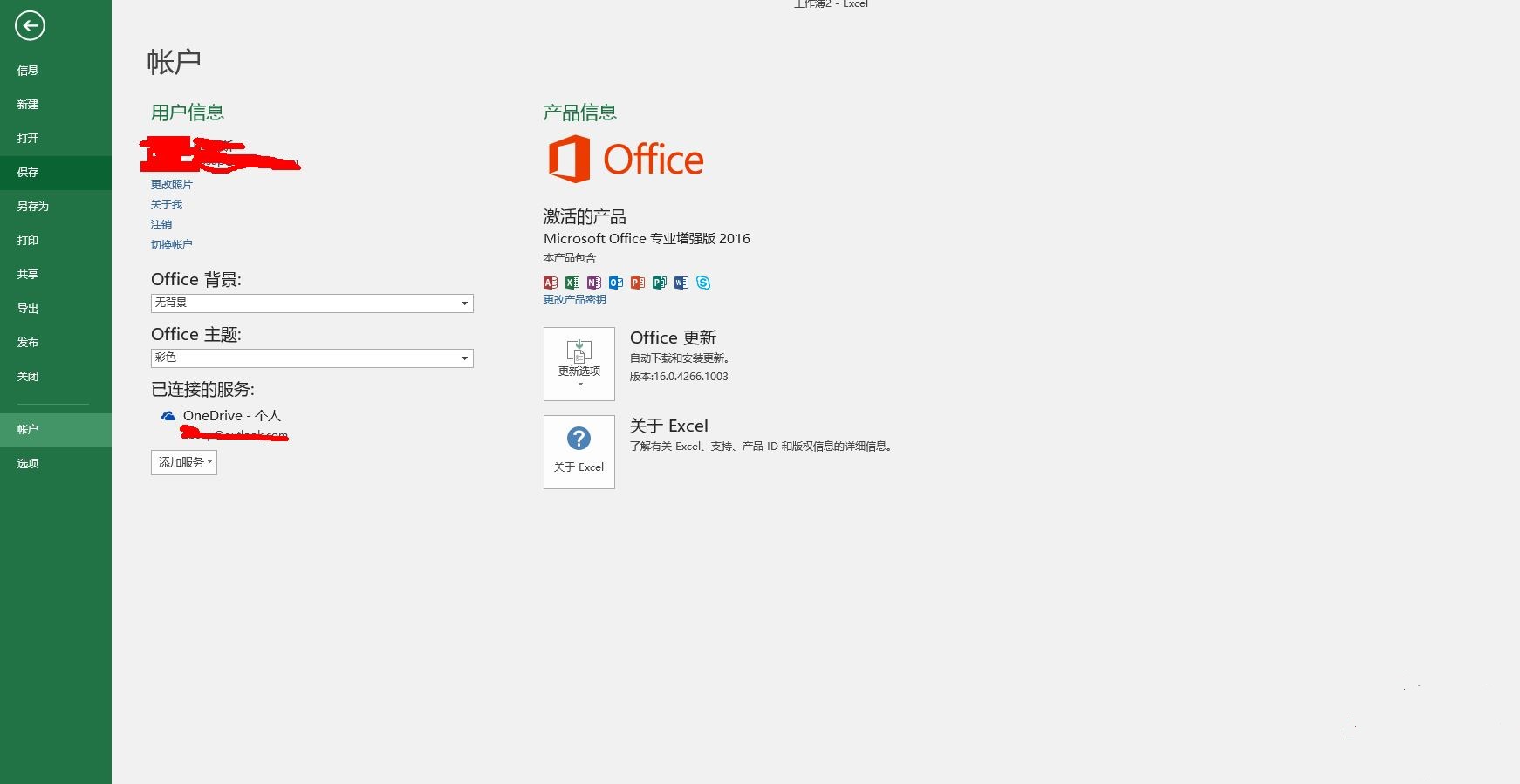Select 关闭 in the sidebar
This screenshot has width=1520, height=784.
click(x=56, y=377)
